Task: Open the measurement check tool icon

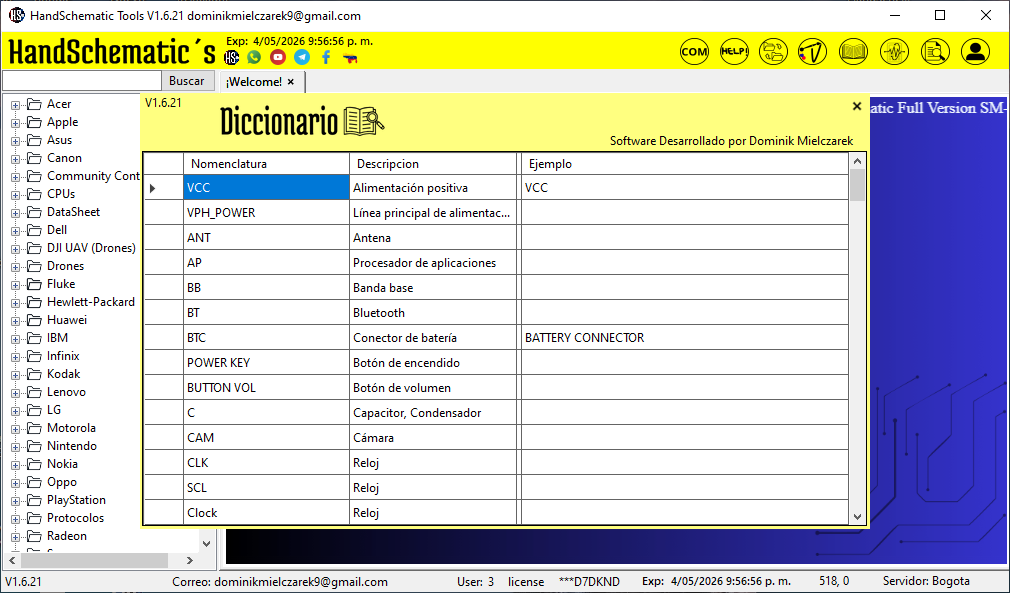Action: [x=812, y=52]
